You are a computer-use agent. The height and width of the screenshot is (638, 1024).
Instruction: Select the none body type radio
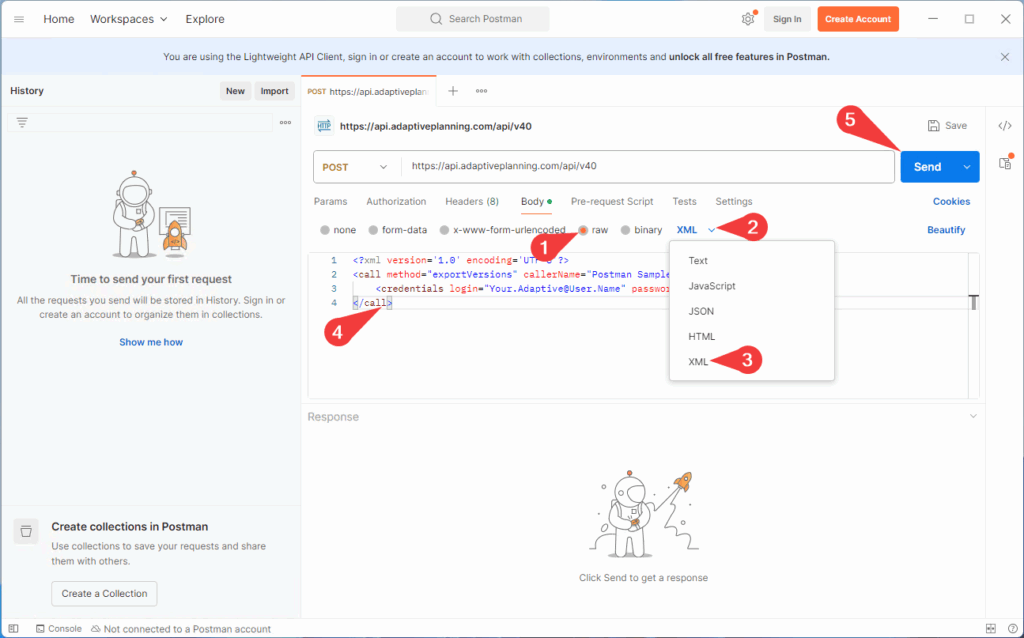point(325,230)
